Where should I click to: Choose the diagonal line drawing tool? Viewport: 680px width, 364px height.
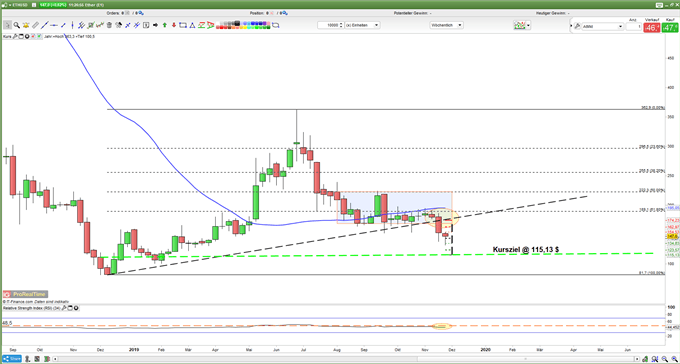click(45, 25)
